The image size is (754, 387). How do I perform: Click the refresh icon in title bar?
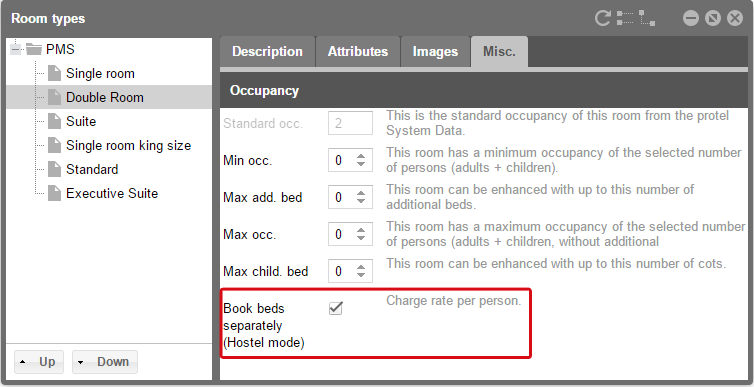(x=603, y=18)
